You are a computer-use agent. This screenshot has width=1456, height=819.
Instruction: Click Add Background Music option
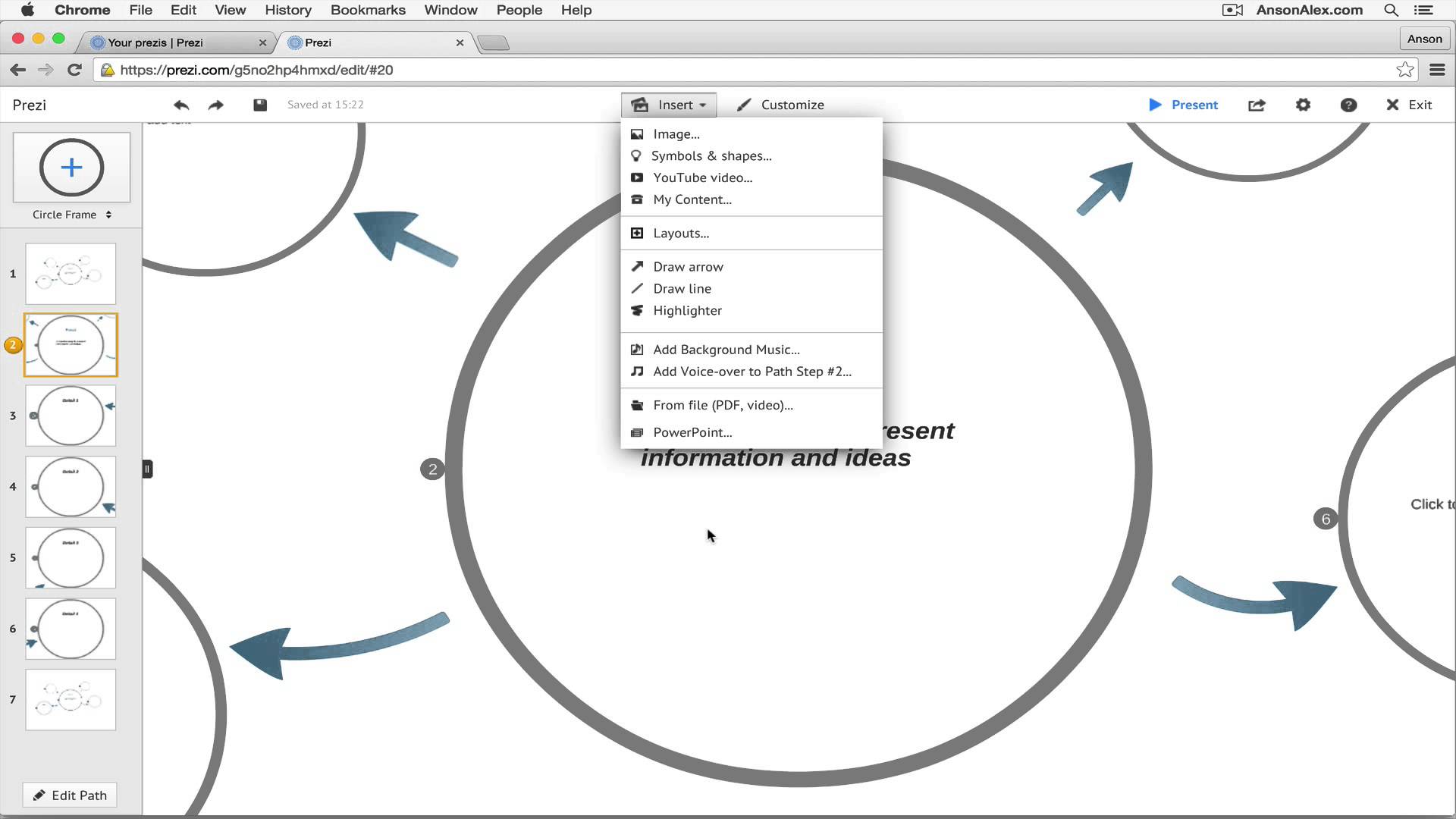pyautogui.click(x=727, y=349)
